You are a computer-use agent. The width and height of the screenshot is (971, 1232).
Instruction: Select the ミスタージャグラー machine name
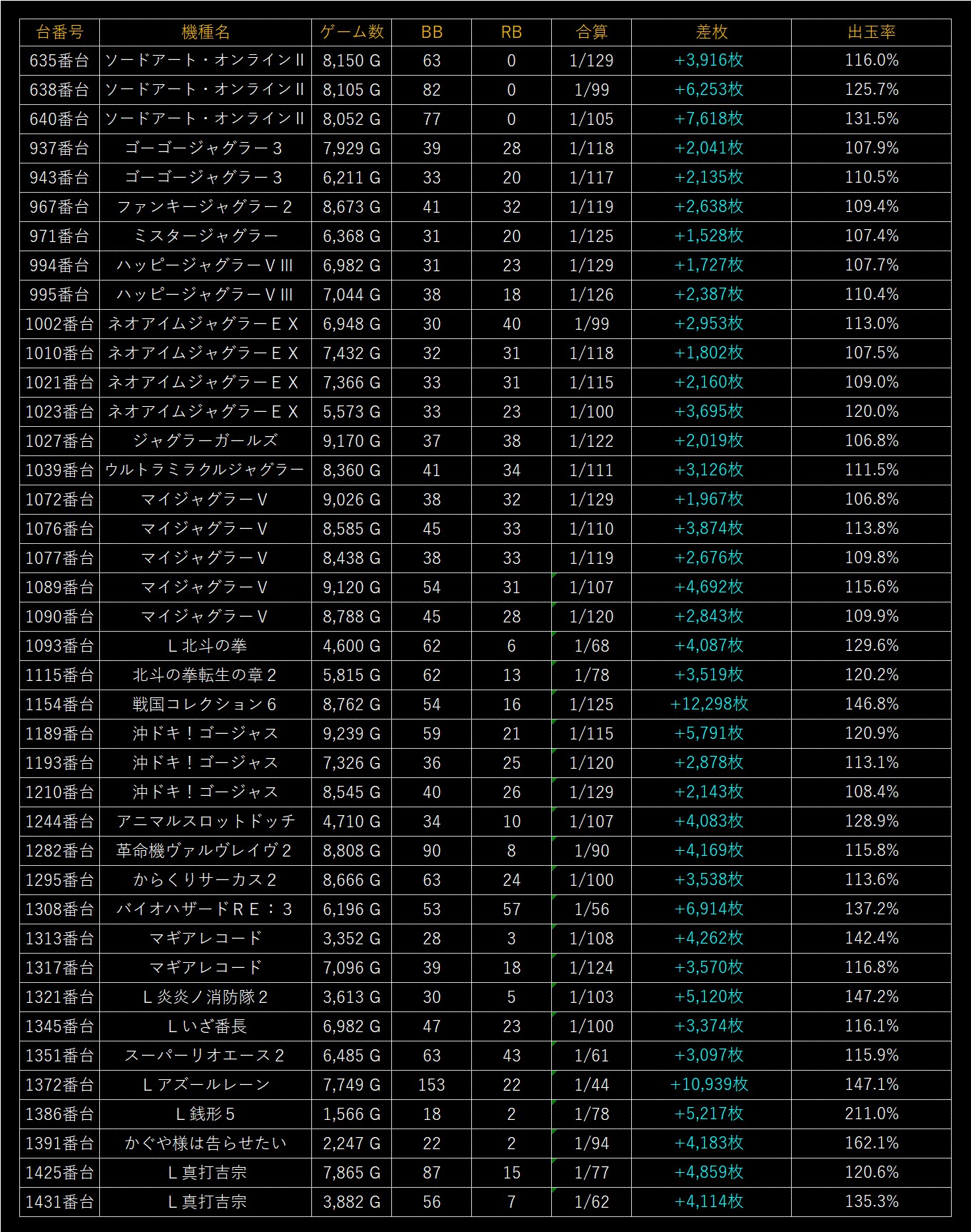(x=206, y=236)
